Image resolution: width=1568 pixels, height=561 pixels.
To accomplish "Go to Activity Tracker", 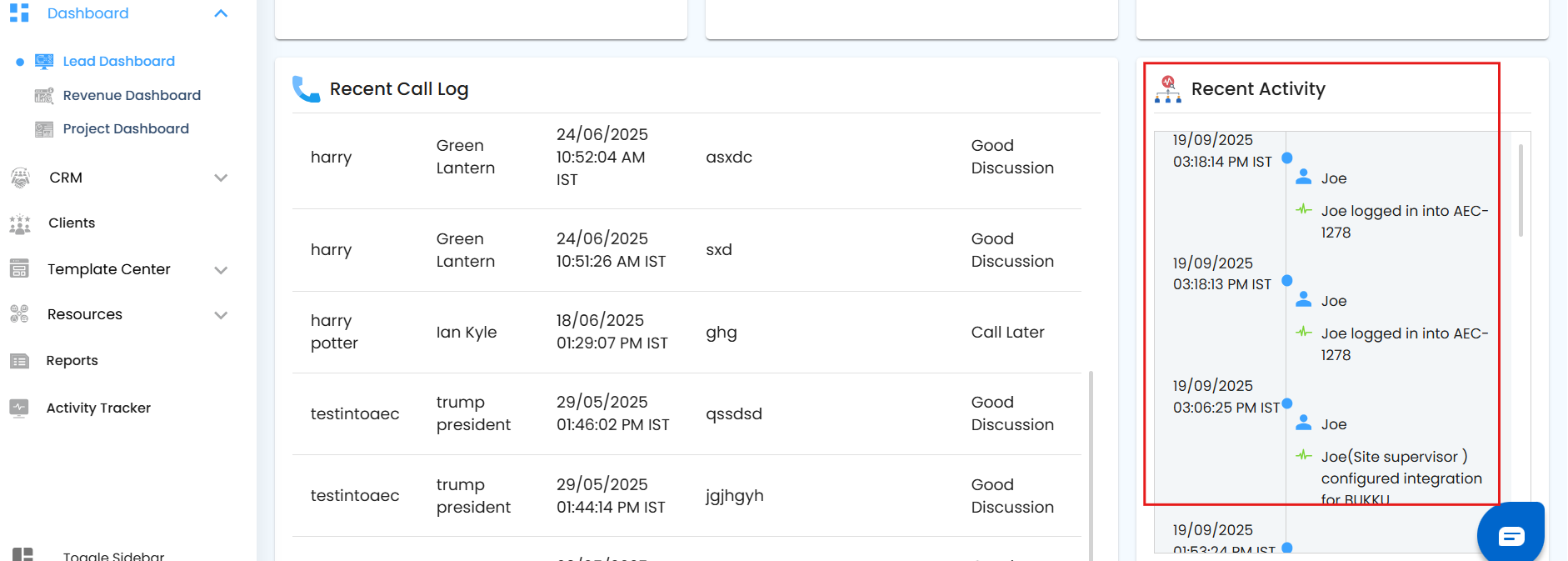I will [98, 408].
